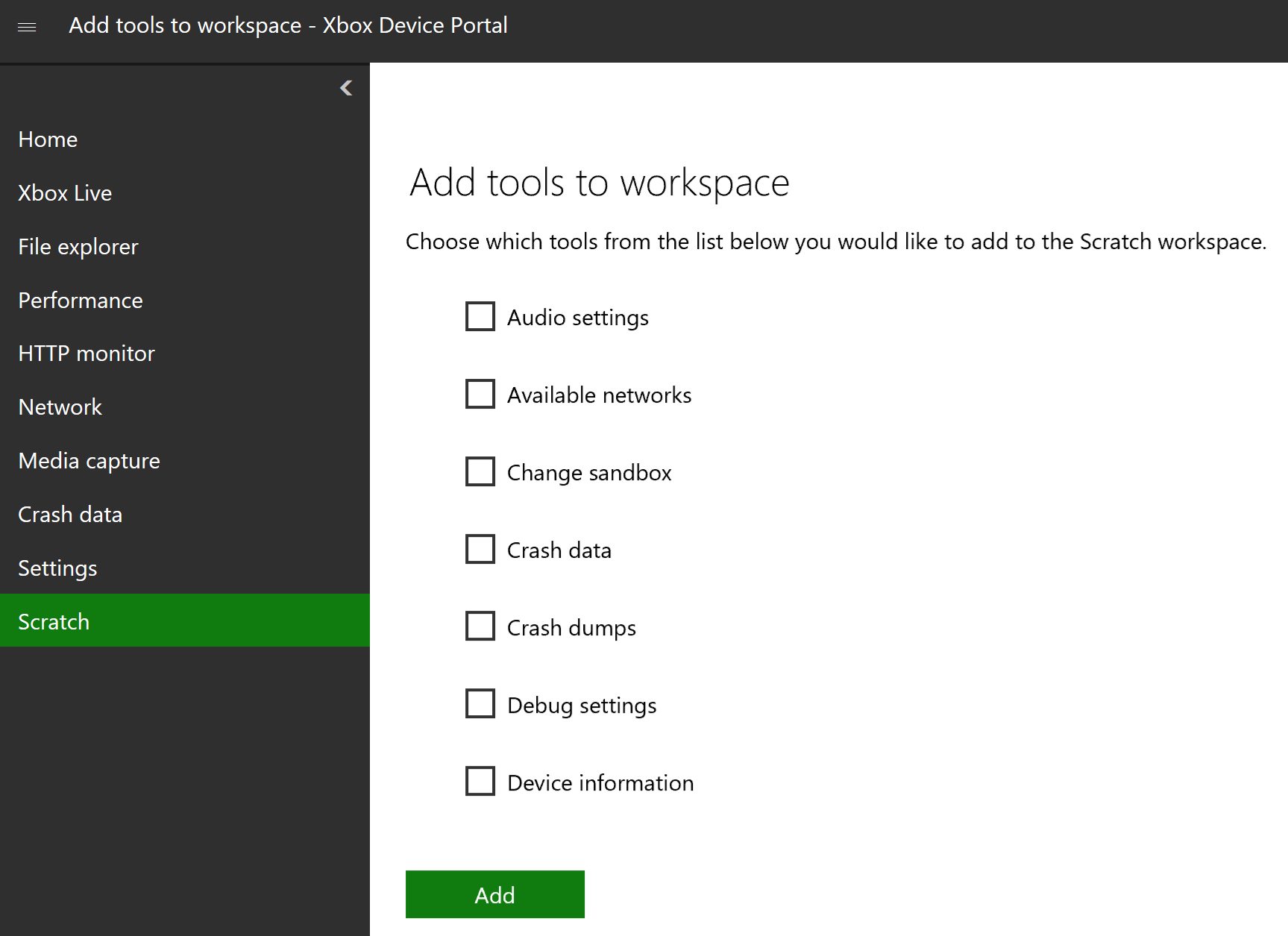Go to the Settings section

click(57, 568)
